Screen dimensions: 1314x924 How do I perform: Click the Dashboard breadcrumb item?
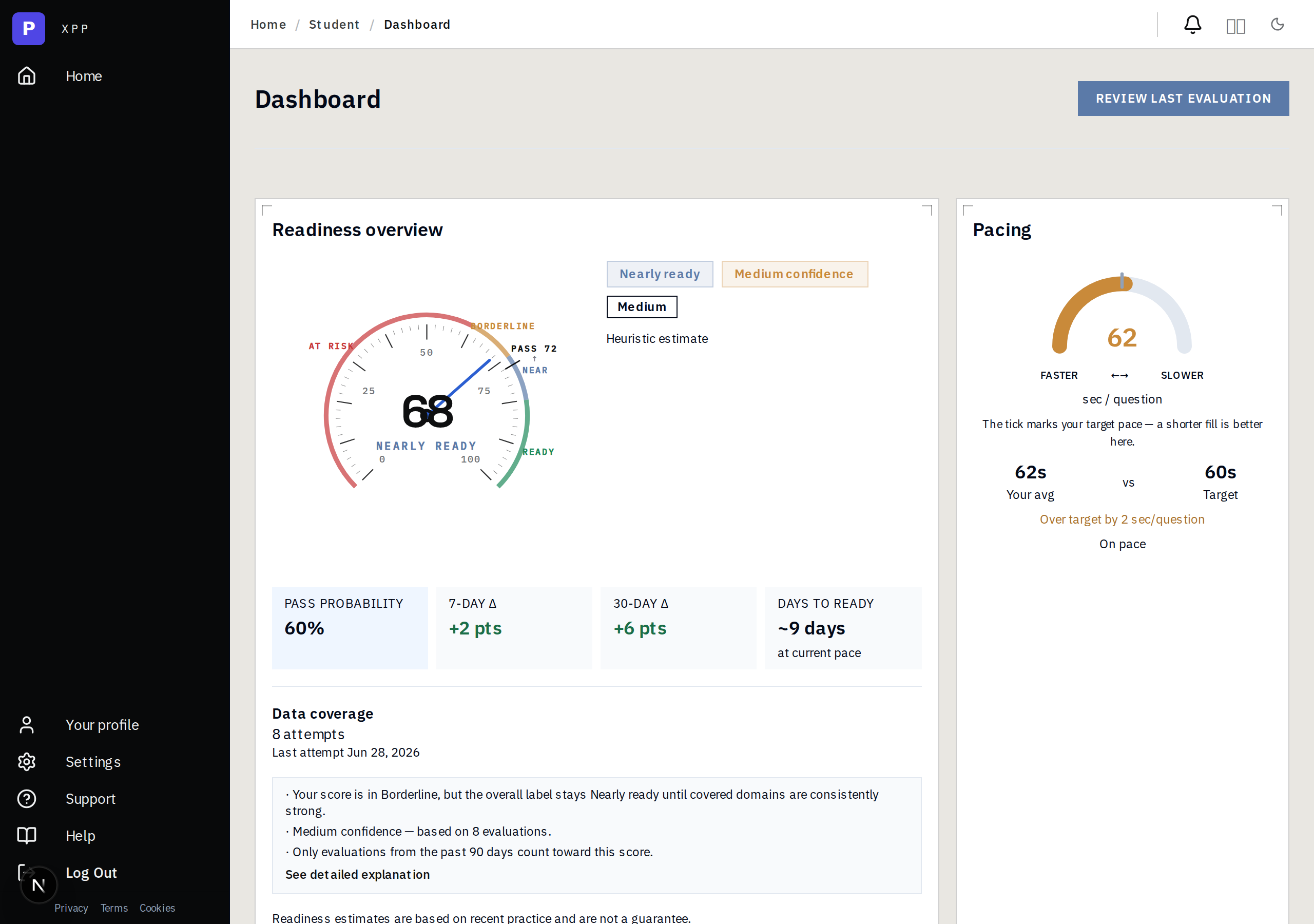point(417,25)
